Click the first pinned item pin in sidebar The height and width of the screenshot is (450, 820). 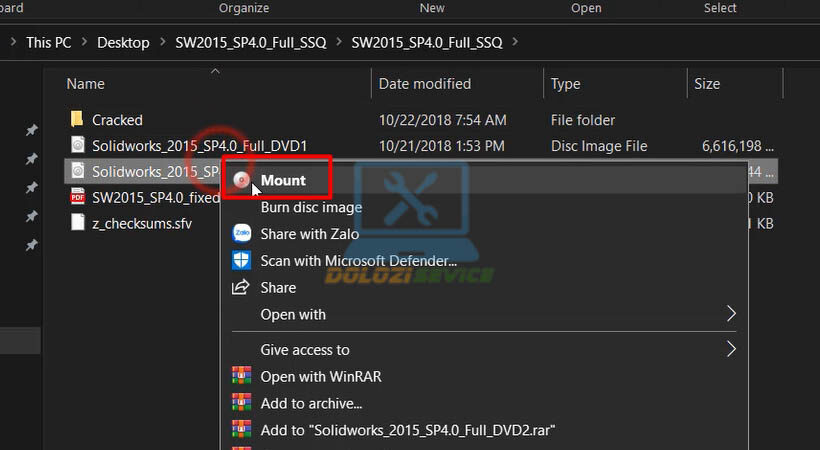point(32,131)
